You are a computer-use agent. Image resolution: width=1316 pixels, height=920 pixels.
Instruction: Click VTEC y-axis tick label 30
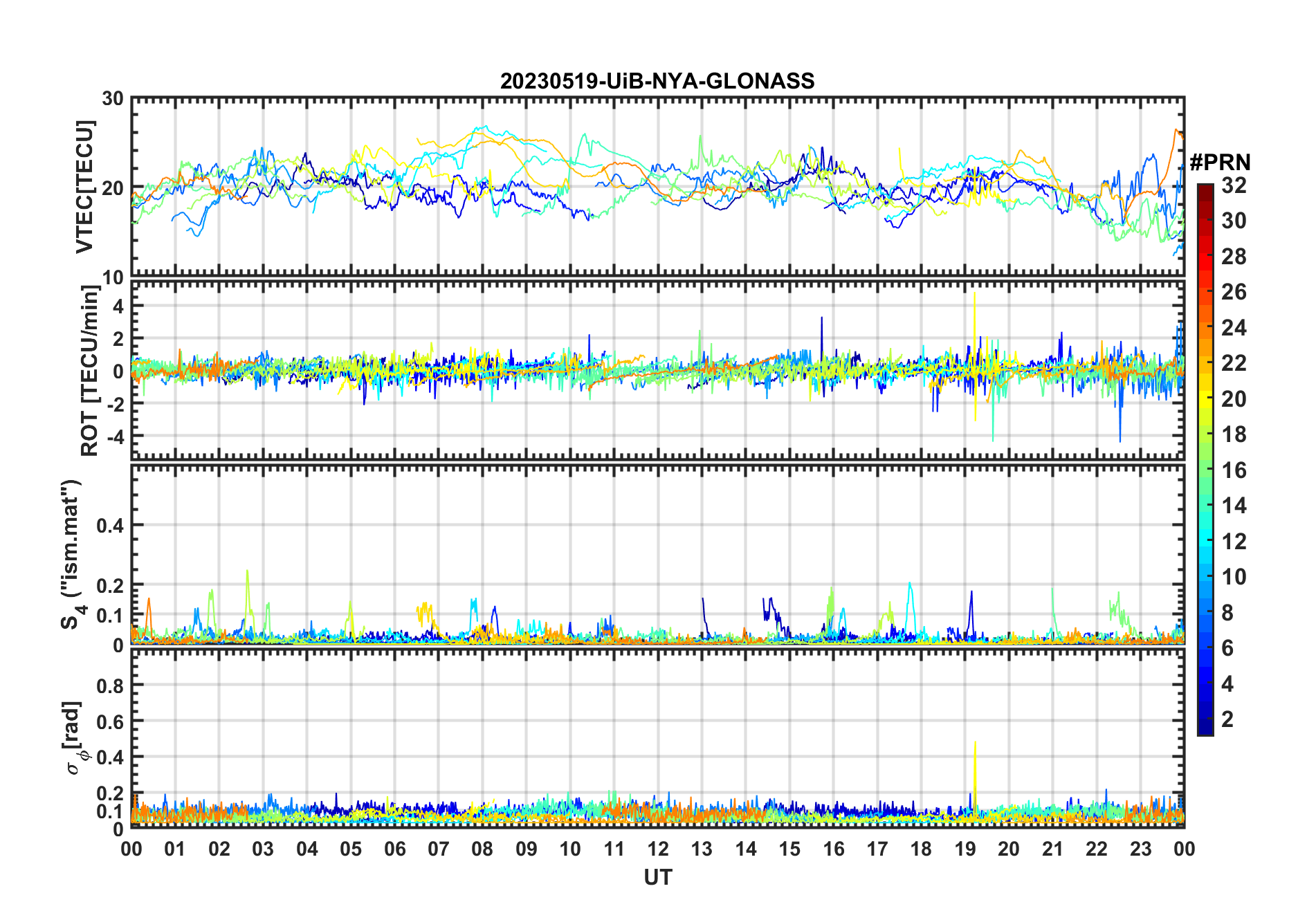pyautogui.click(x=113, y=98)
